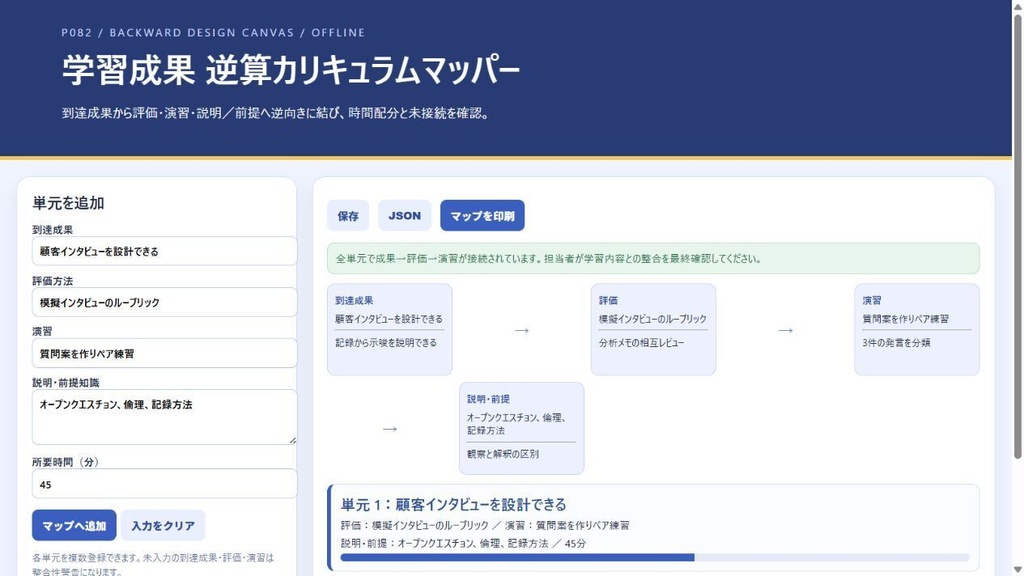Viewport: 1024px width, 576px height.
Task: Click '観察と解釈の区別' in prerequisites card
Action: (503, 454)
